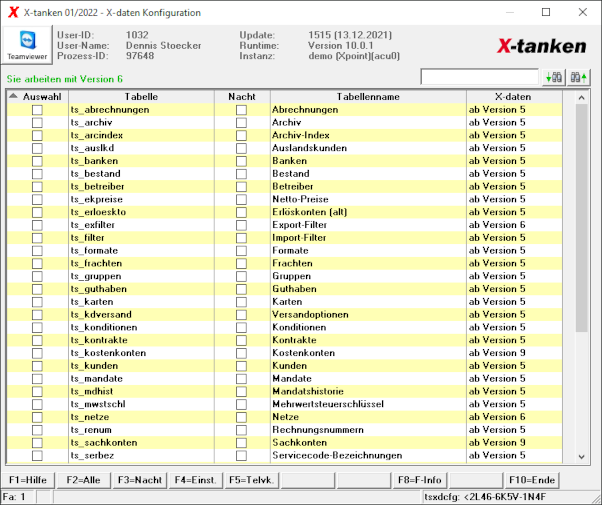Image resolution: width=602 pixels, height=505 pixels.
Task: Enable Nacht checkbox for ts_banken
Action: coord(241,161)
